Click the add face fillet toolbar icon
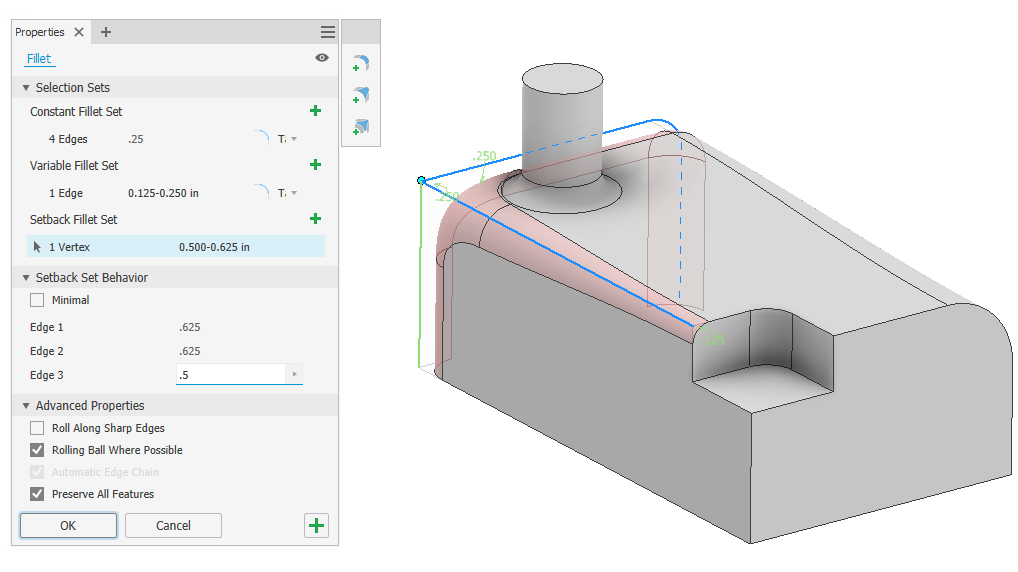Viewport: 1018px width, 572px height. (x=360, y=95)
